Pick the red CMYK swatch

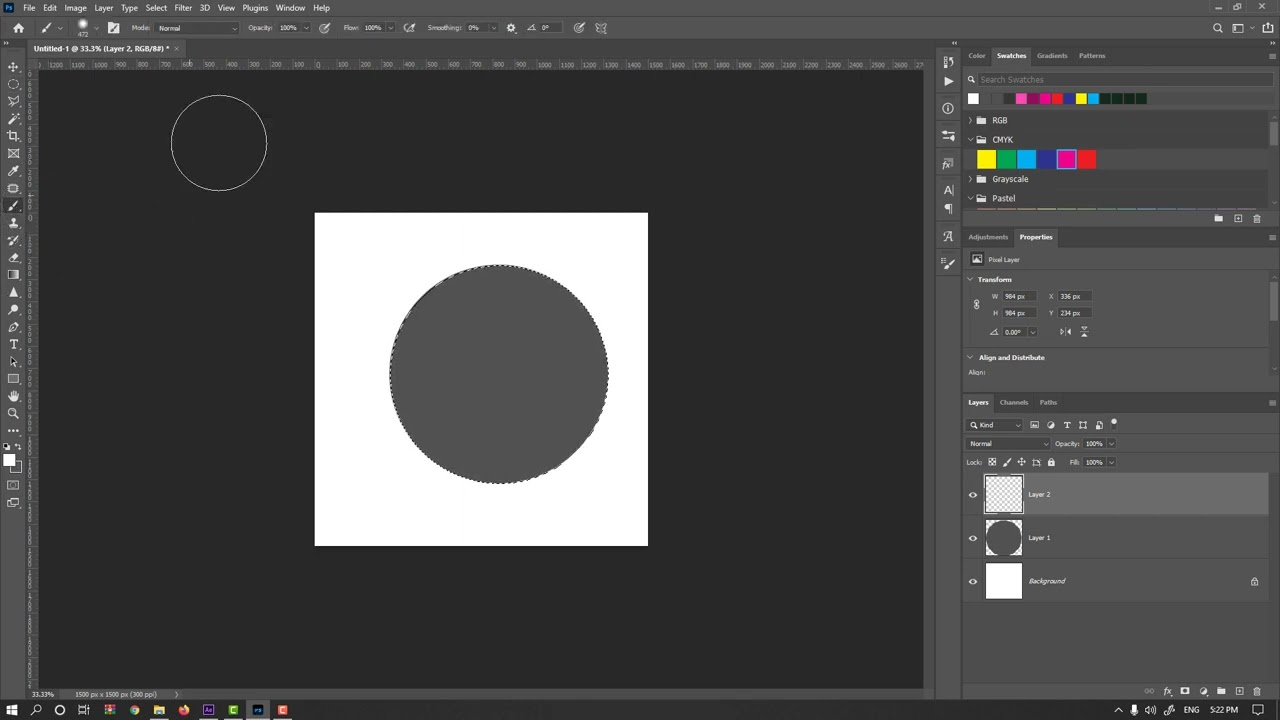[x=1087, y=160]
